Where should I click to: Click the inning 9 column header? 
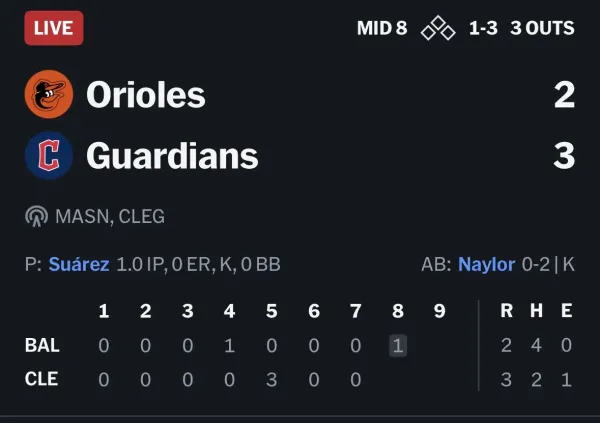click(x=440, y=311)
